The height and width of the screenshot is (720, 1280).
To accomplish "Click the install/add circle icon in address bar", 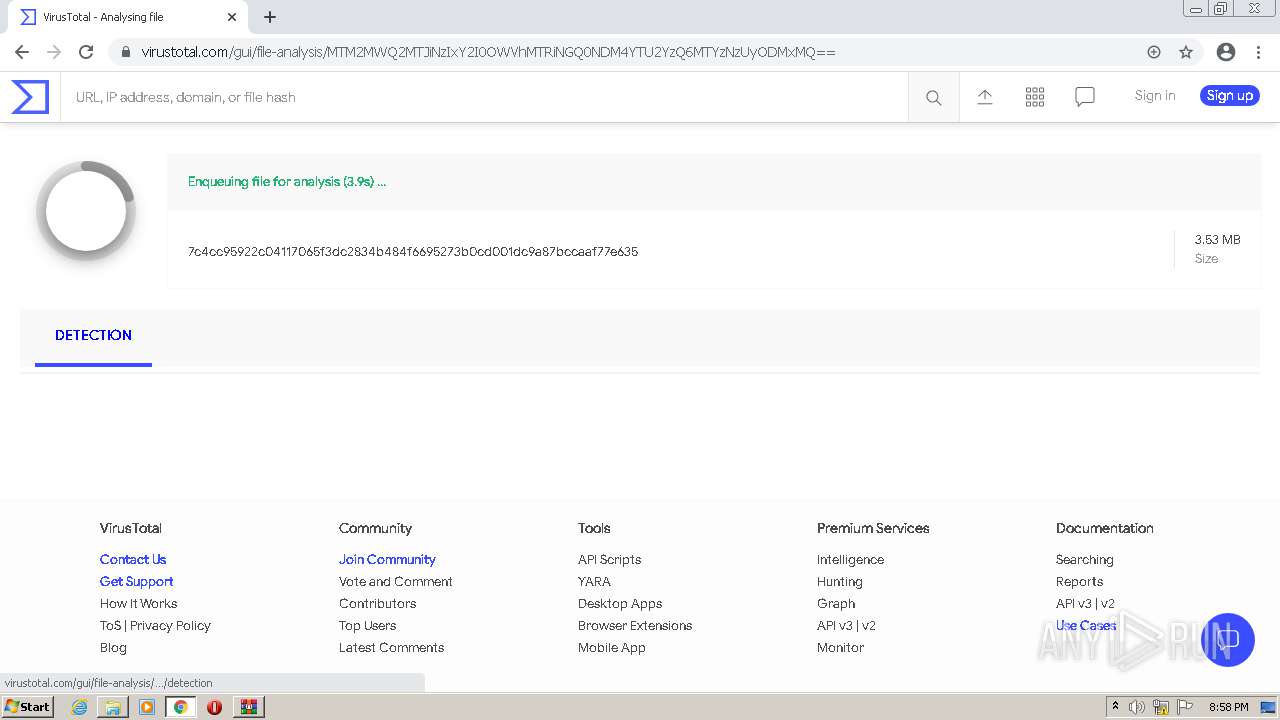I will [1154, 52].
